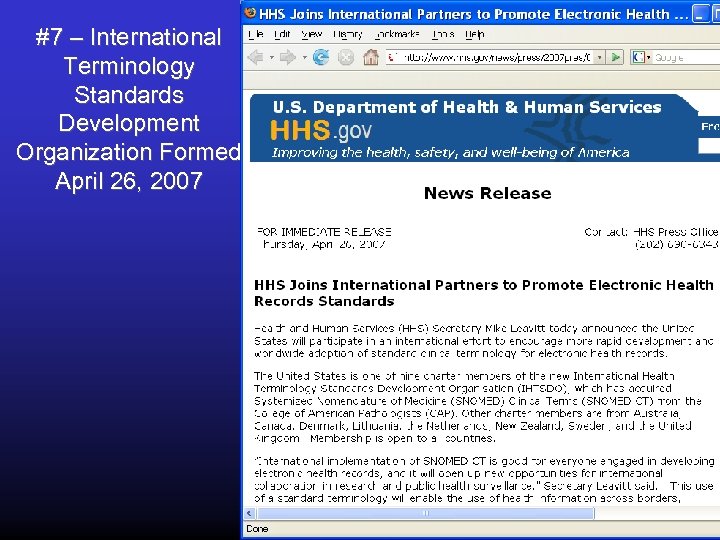Minimize the Firefox browser window
This screenshot has width=720, height=540.
point(700,14)
